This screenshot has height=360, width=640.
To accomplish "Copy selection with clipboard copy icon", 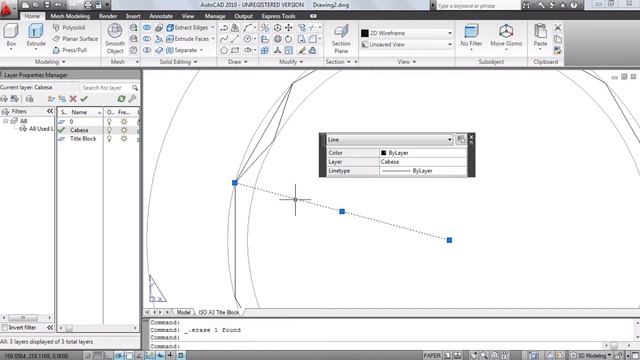I will coord(558,39).
